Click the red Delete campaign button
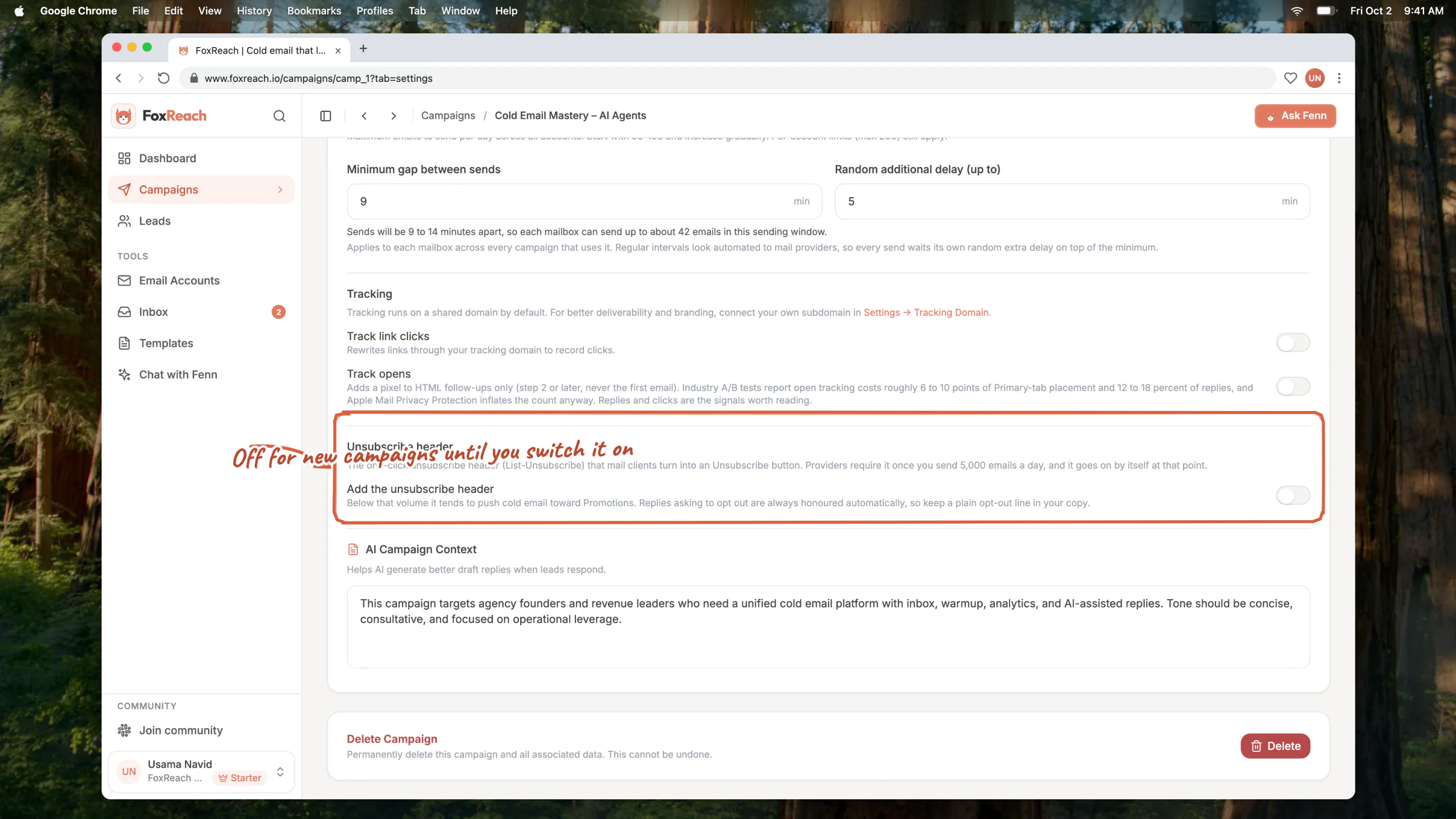1456x819 pixels. (x=1275, y=746)
